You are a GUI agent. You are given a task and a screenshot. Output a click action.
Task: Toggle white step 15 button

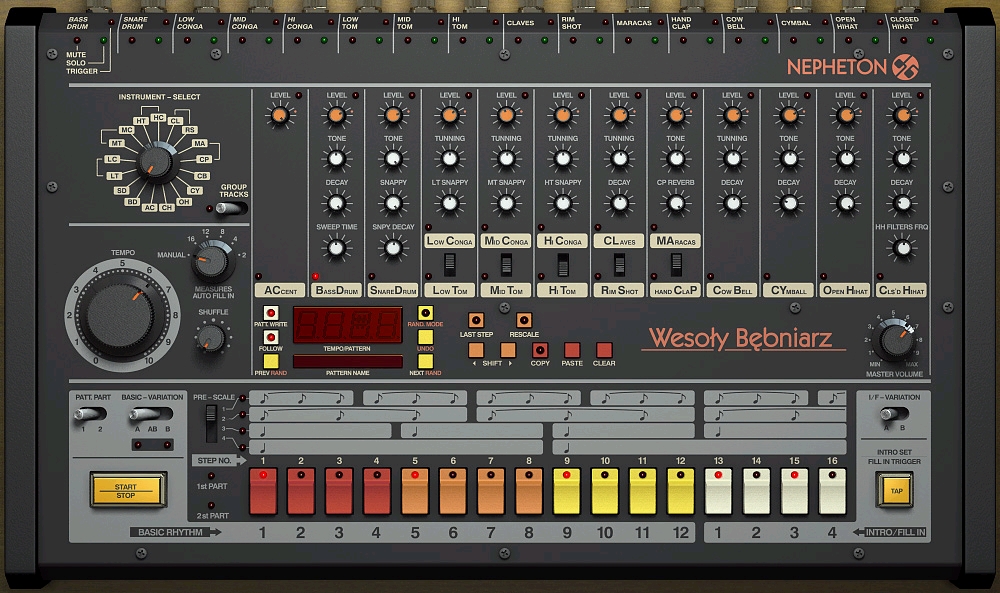[x=795, y=491]
